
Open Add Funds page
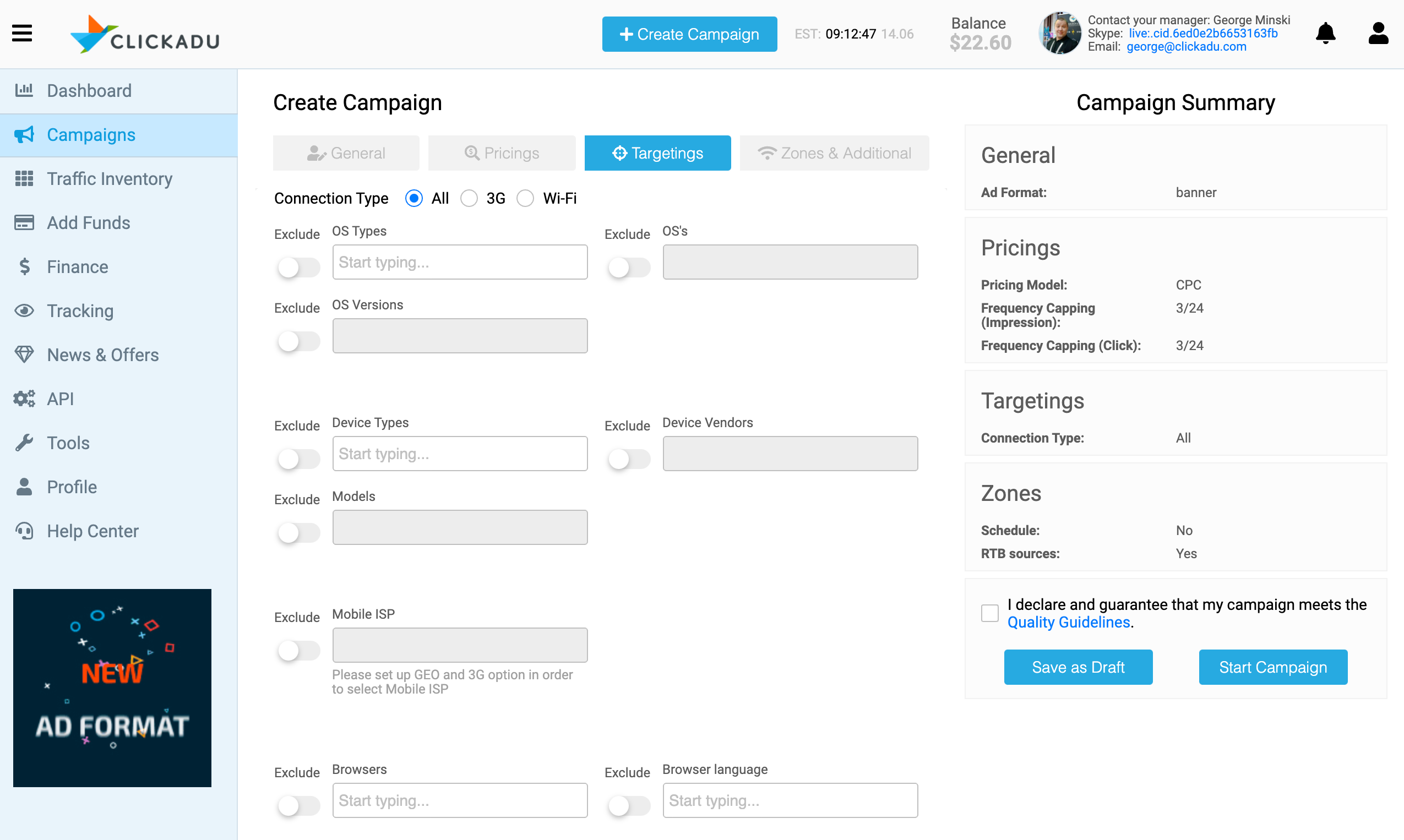click(118, 223)
